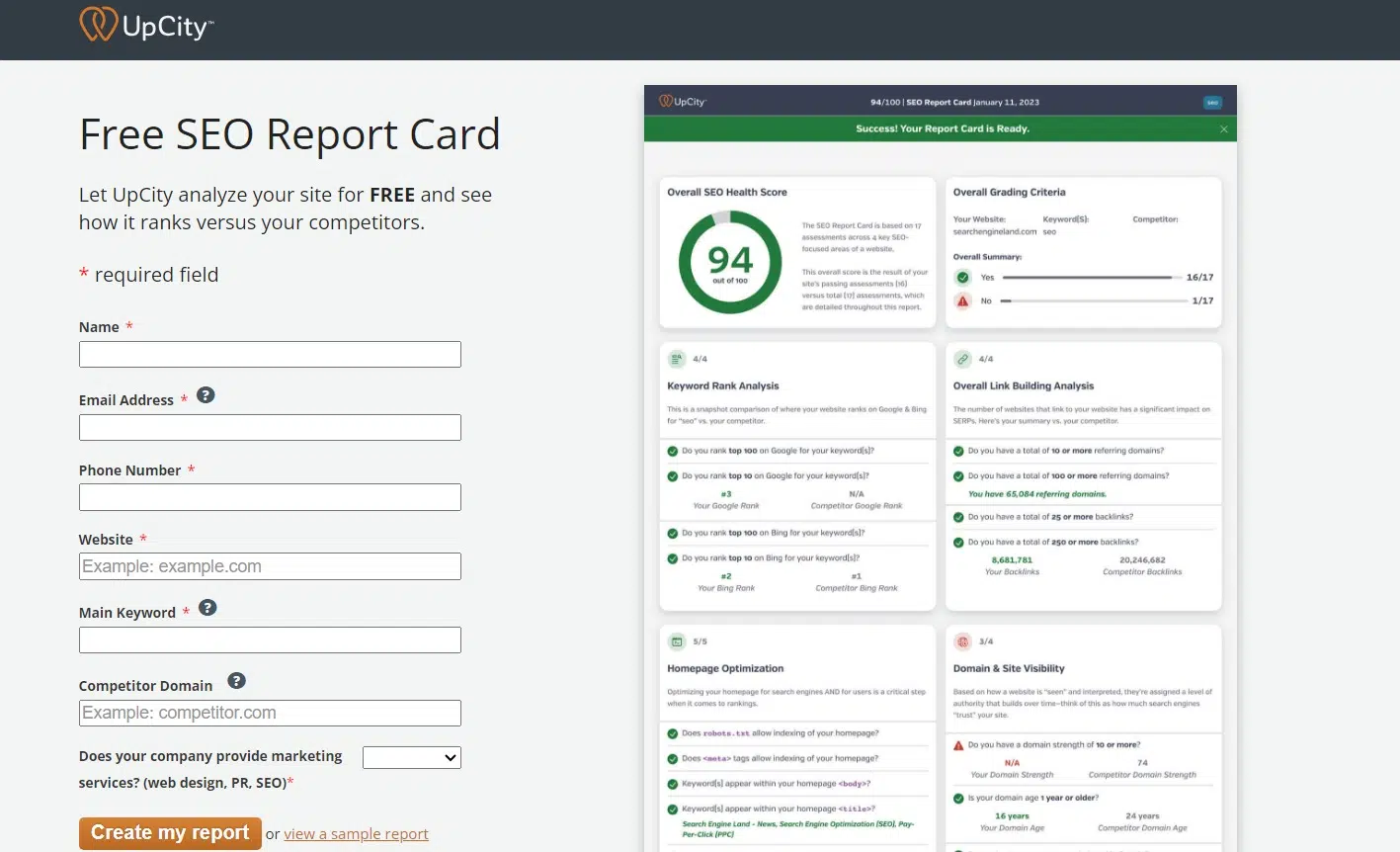Click the Create my report button
Screen dimensions: 1400x852
[170, 833]
